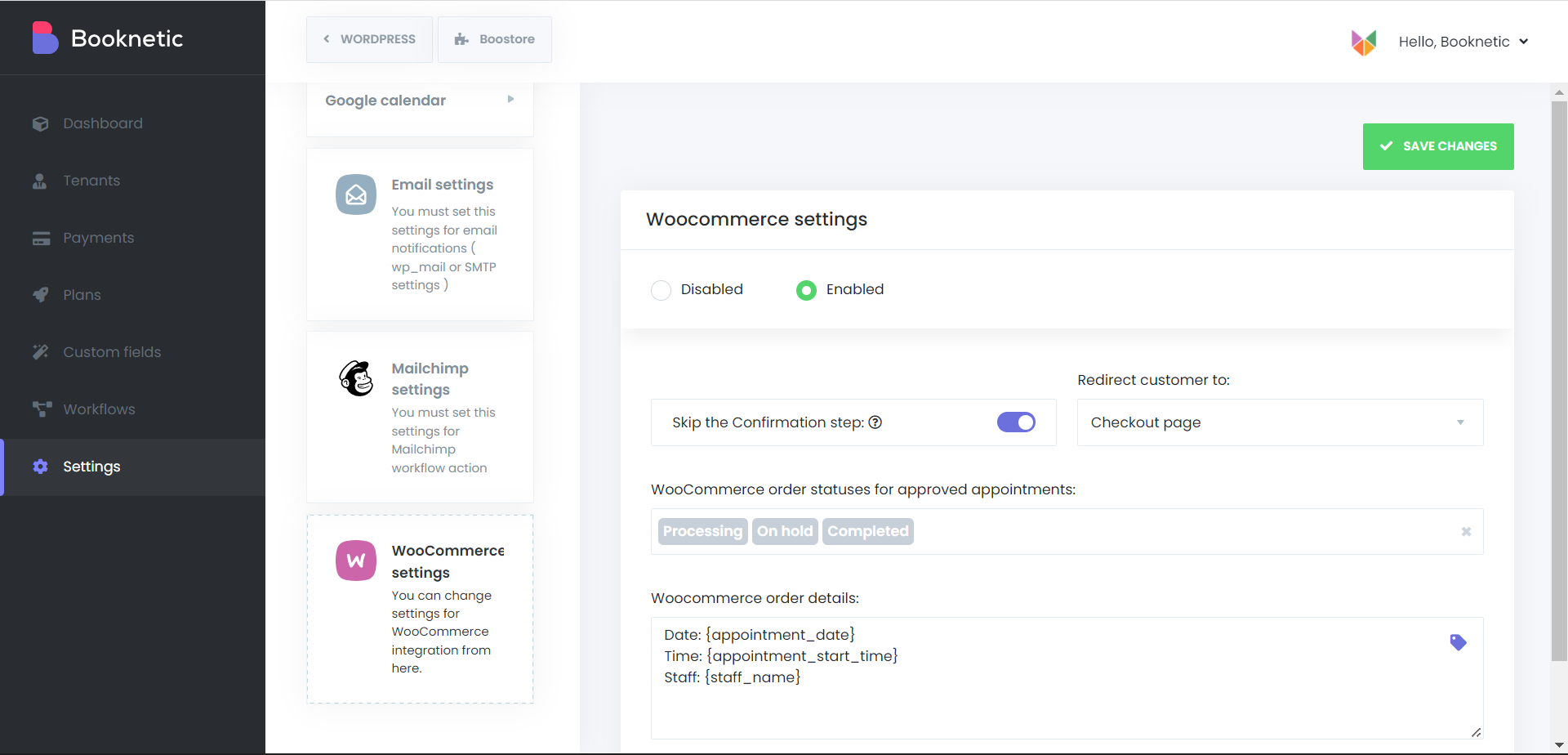This screenshot has width=1568, height=755.
Task: Click the textarea resize handle
Action: coord(1477,732)
